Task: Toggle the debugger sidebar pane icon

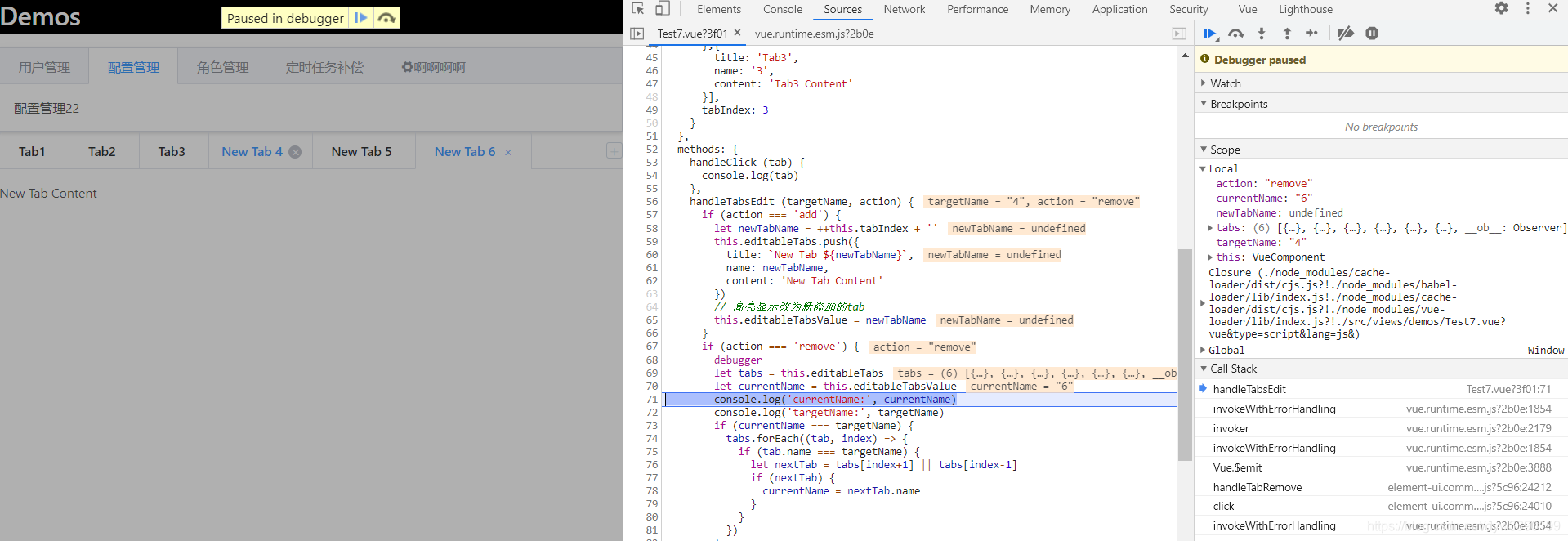Action: tap(1179, 34)
